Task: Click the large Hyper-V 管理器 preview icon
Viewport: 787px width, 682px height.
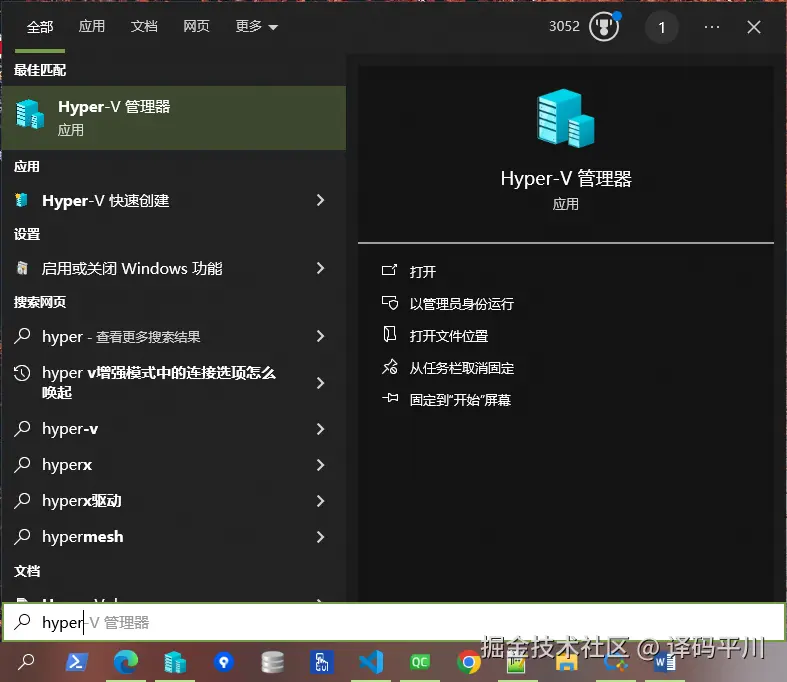Action: (x=566, y=118)
